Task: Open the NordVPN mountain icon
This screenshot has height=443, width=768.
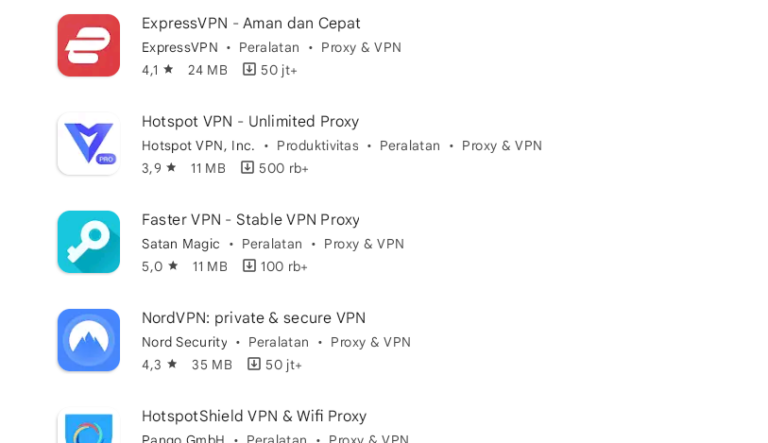Action: (88, 340)
